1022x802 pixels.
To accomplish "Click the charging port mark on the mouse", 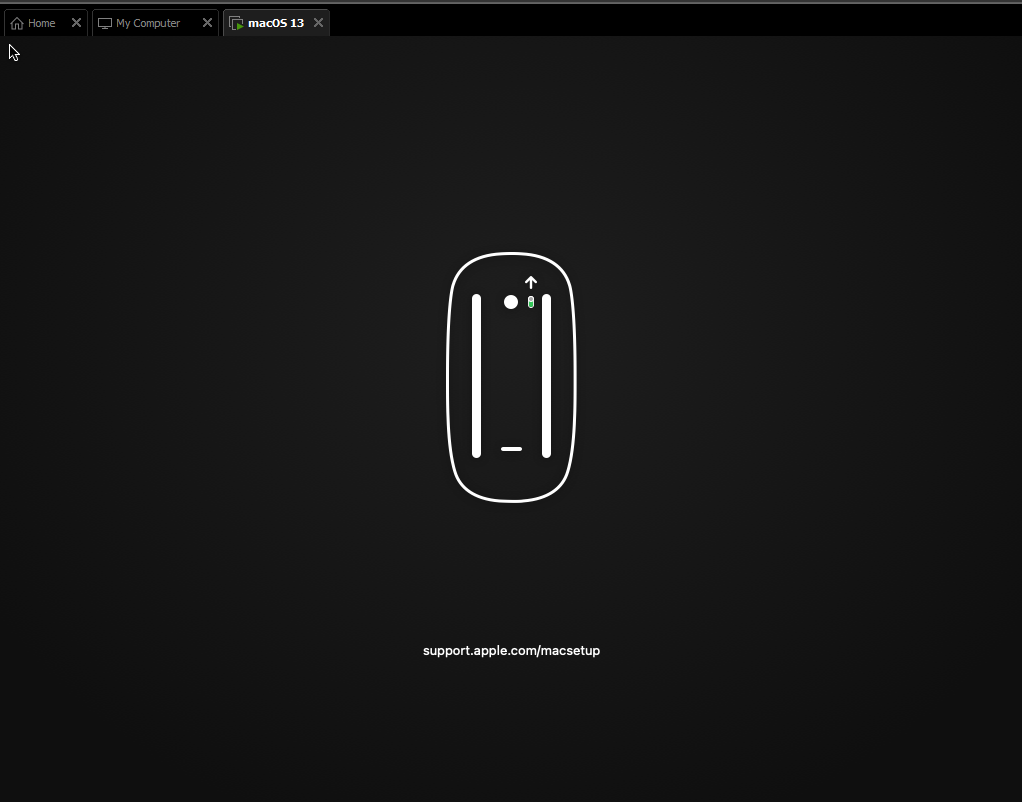I will click(x=511, y=449).
